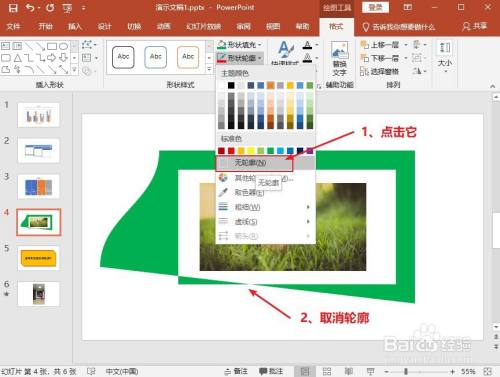The image size is (500, 377).
Task: Pick purple standard color swatch
Action: 310,151
